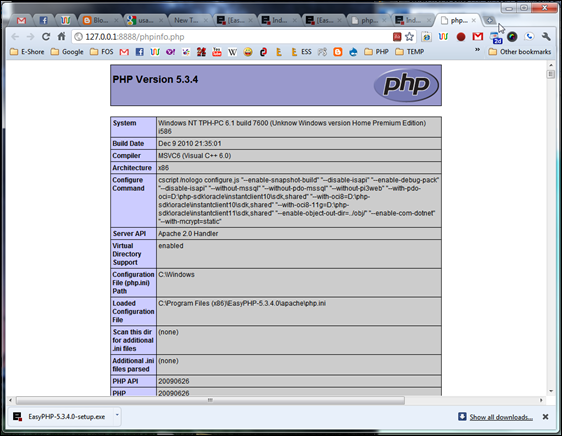Click the vertical scrollbar up arrow
Viewport: 562px width, 436px height.
[x=551, y=65]
